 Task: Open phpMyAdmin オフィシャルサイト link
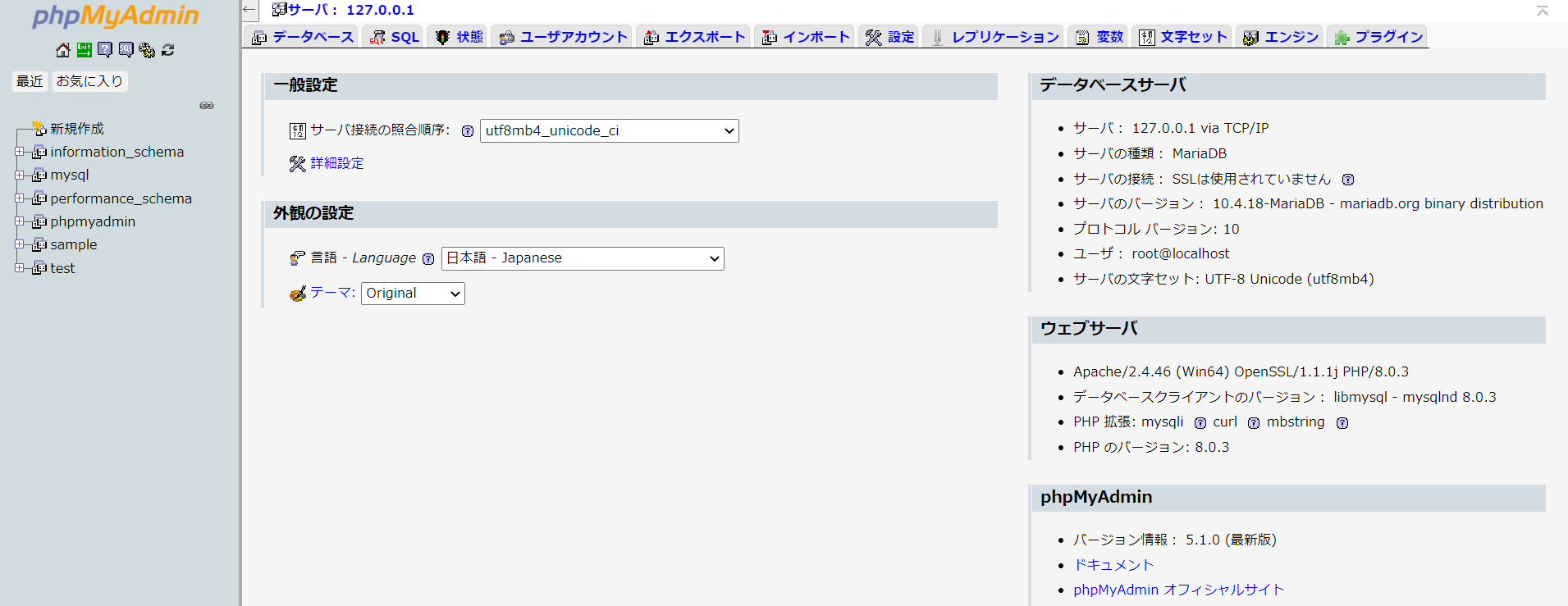point(1178,590)
